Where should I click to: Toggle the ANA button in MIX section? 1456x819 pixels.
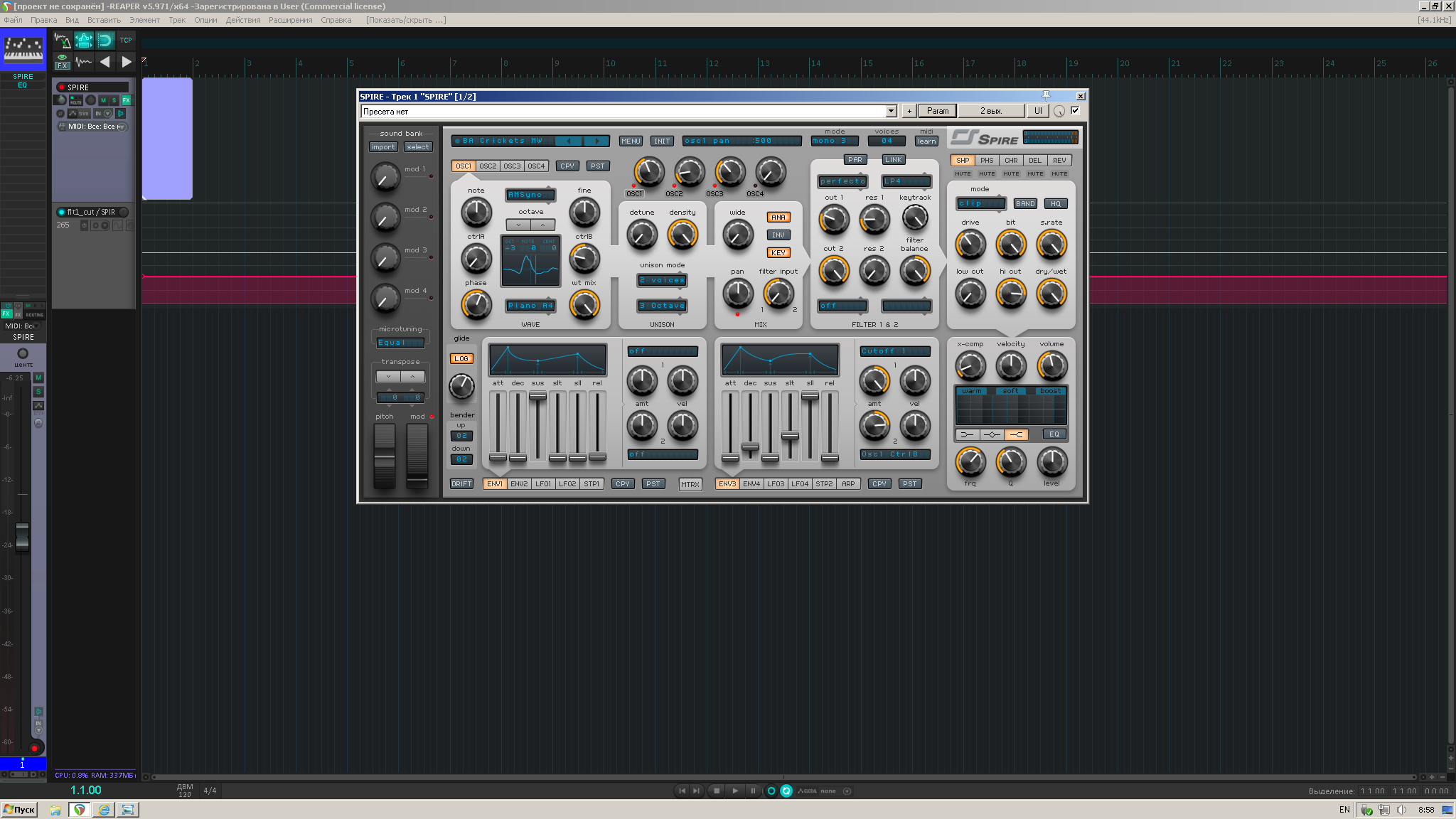[x=778, y=218]
